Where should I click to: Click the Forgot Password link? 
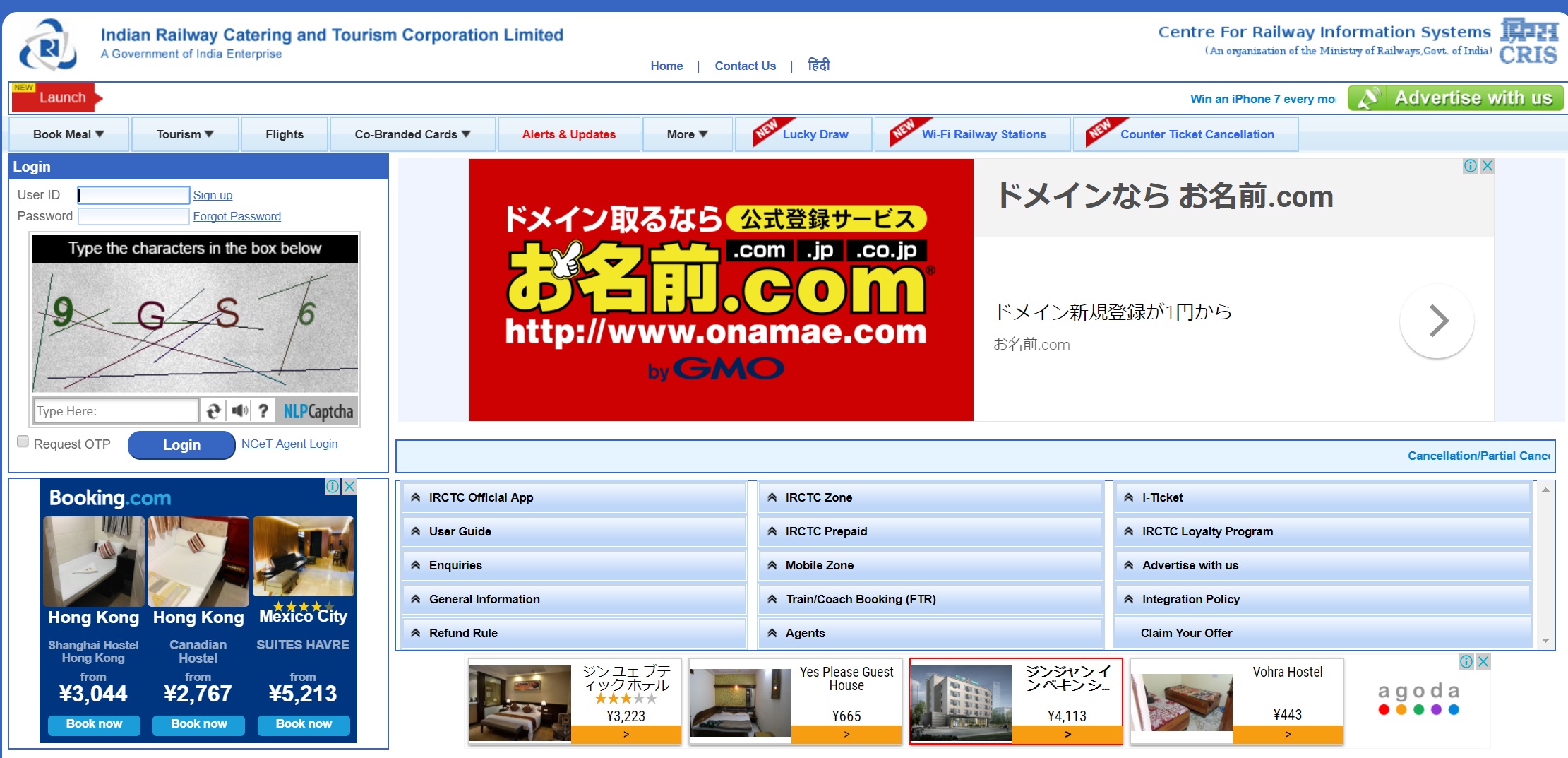(x=237, y=216)
